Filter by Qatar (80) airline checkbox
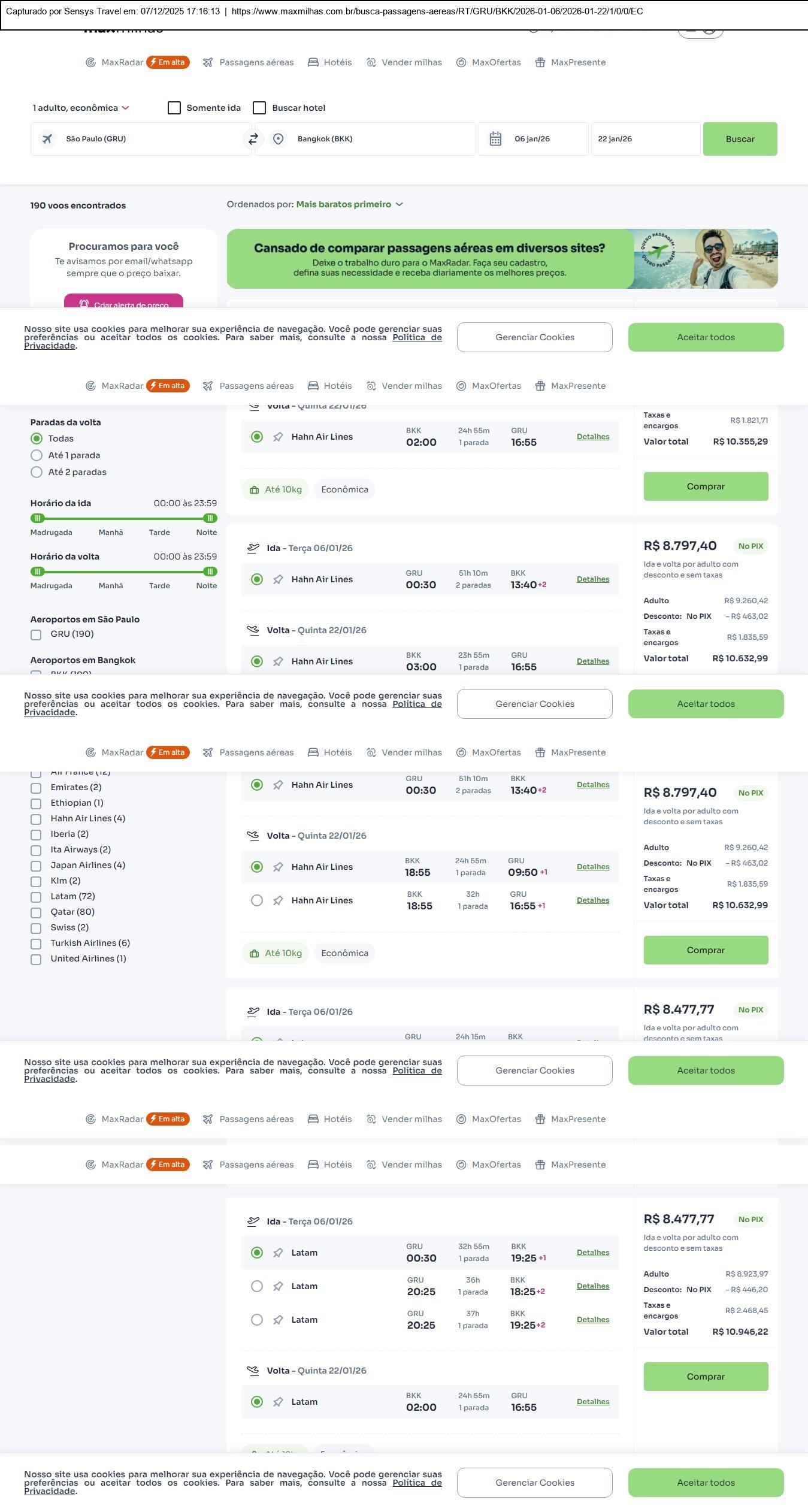Screen dimensions: 808x1512 pos(36,912)
